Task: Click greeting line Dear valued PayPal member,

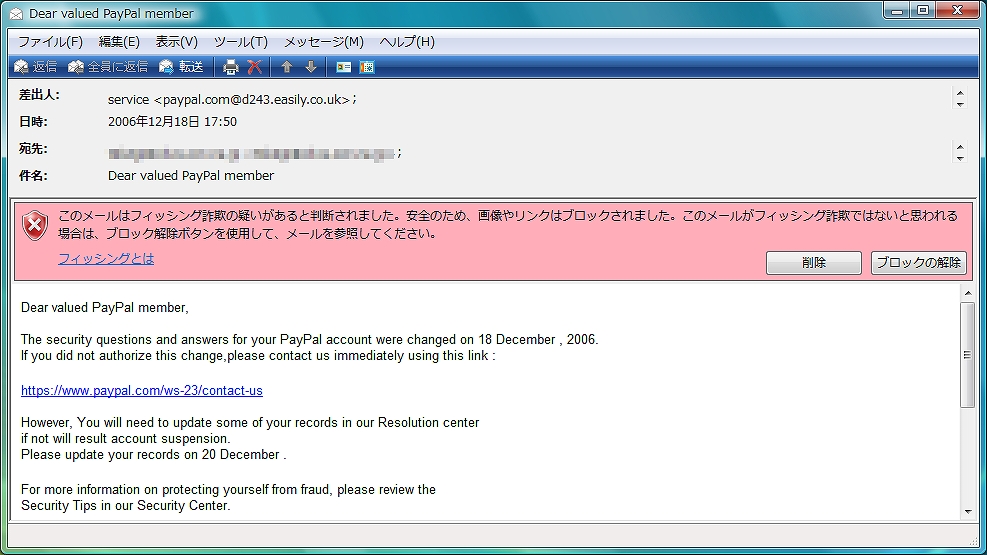Action: pos(104,308)
